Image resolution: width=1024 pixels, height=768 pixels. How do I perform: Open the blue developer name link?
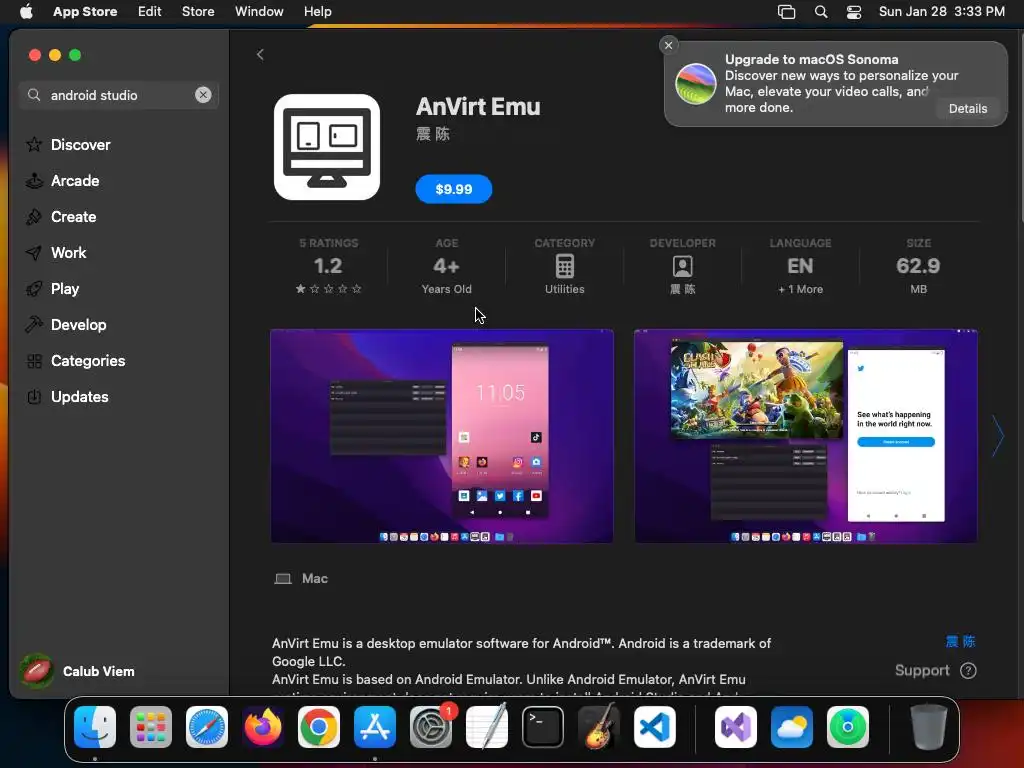pos(960,641)
